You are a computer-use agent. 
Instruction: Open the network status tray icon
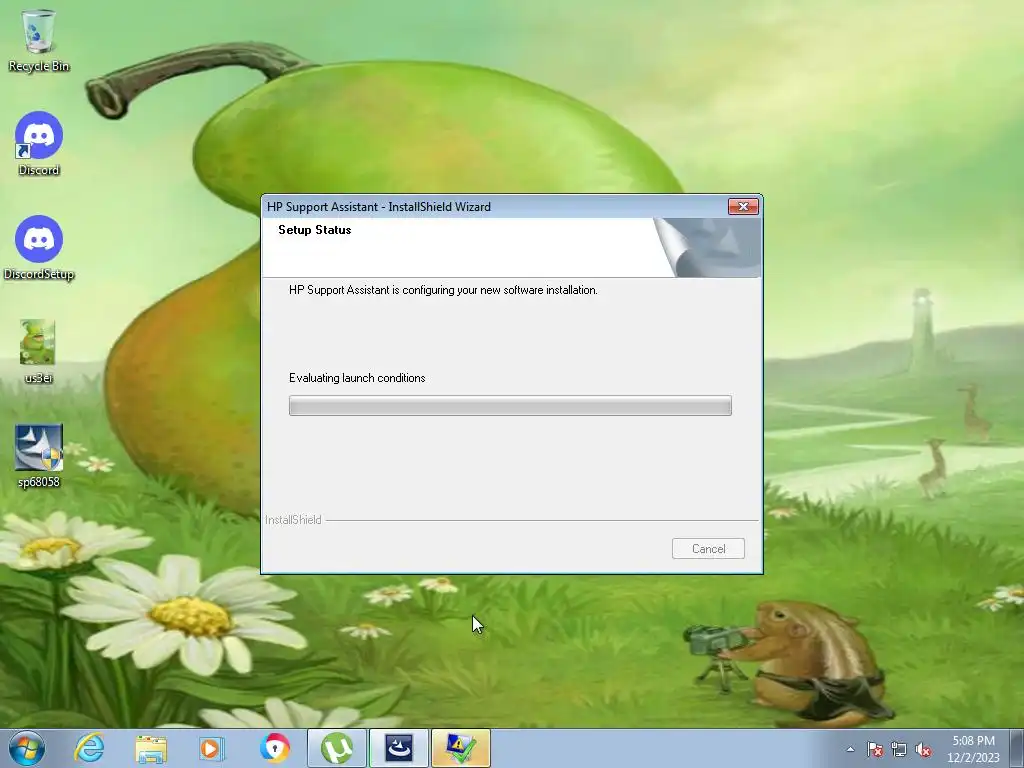coord(899,750)
